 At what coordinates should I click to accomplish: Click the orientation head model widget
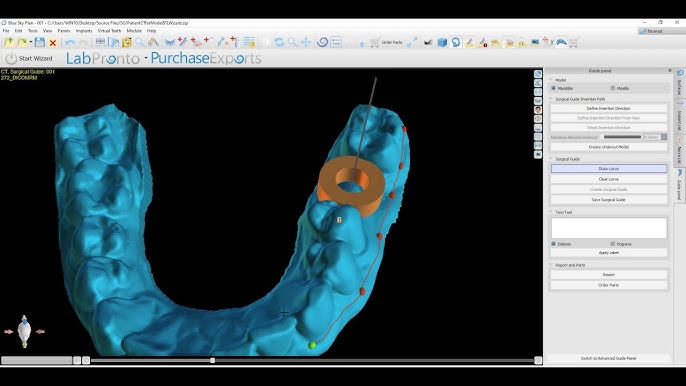tap(24, 331)
